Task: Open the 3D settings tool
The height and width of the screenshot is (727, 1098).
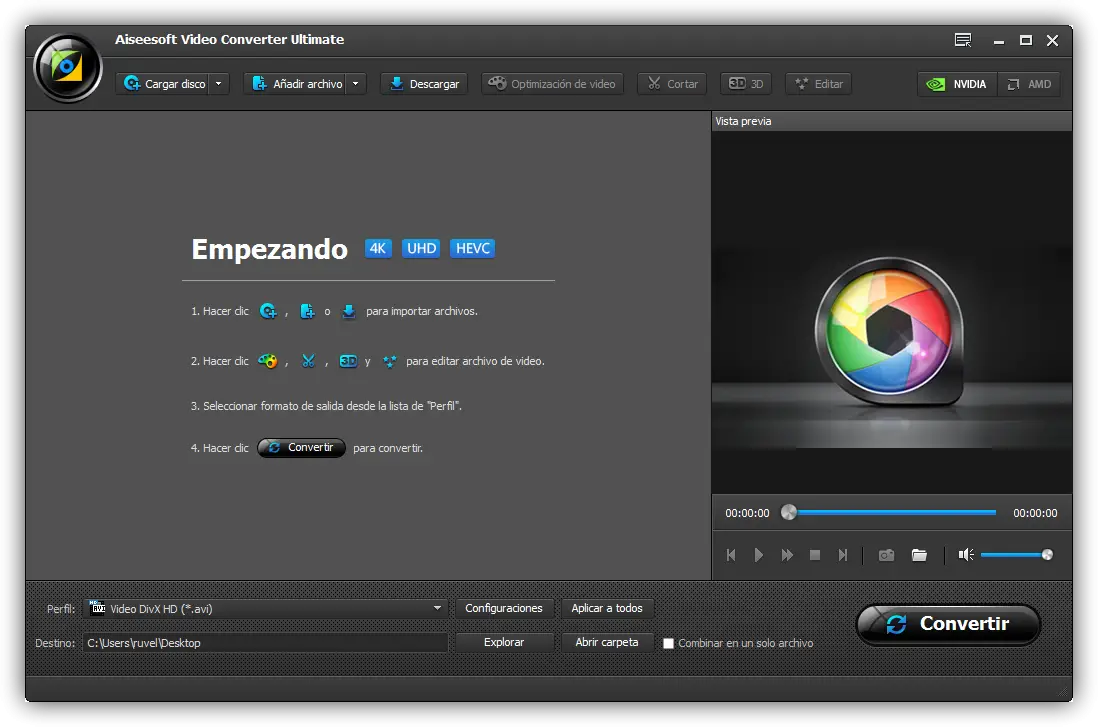Action: pos(746,84)
